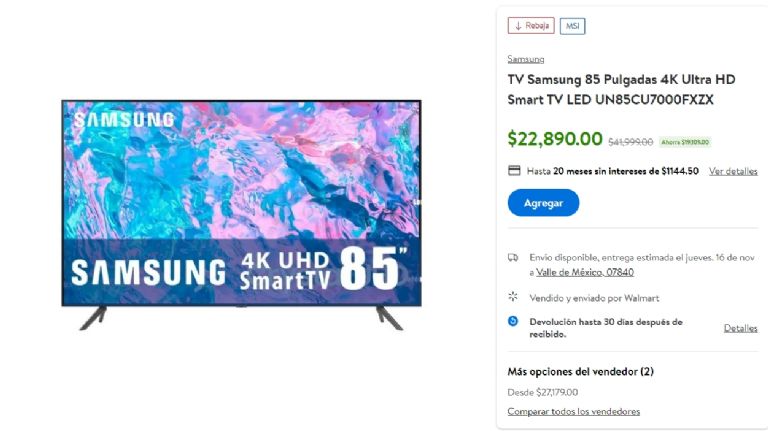This screenshot has height=431, width=768.
Task: Click the delivery truck shipping icon
Action: [513, 258]
